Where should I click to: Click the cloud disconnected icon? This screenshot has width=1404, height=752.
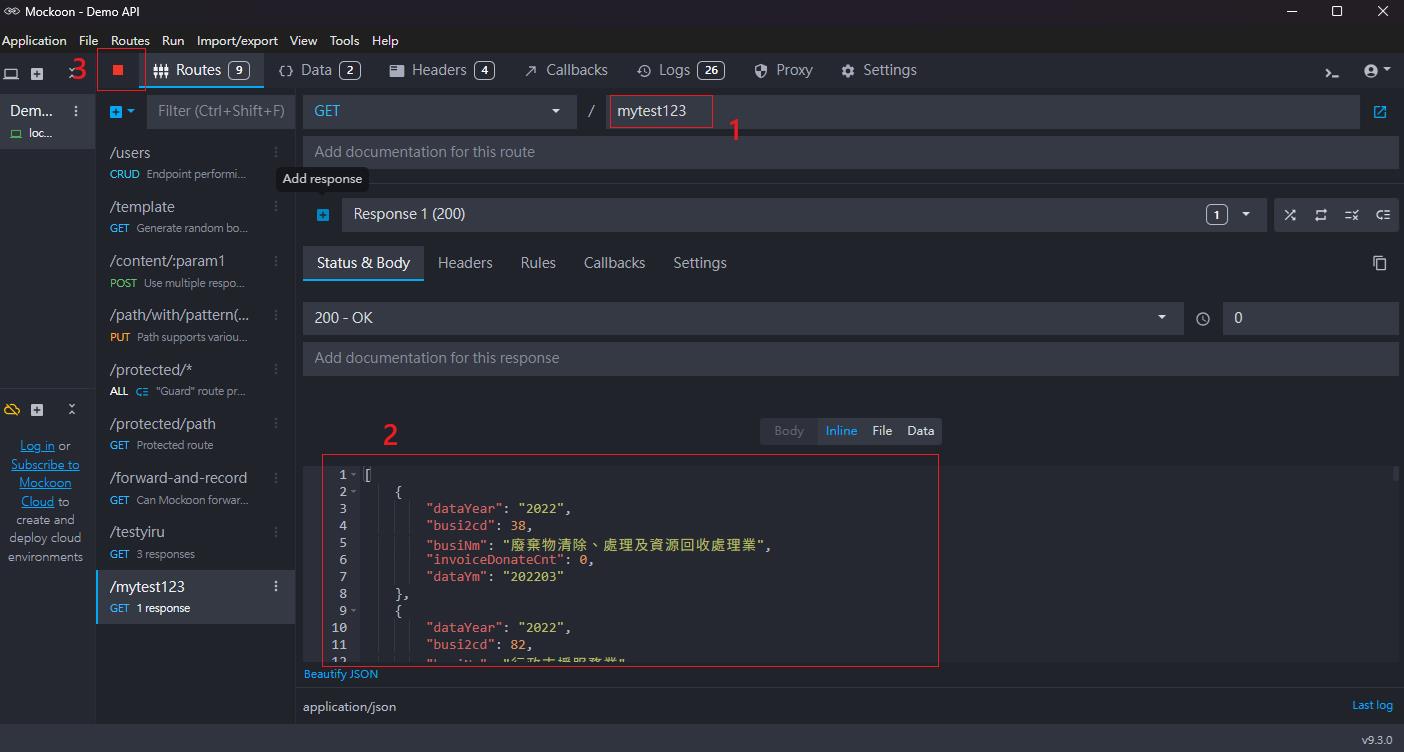[12, 410]
